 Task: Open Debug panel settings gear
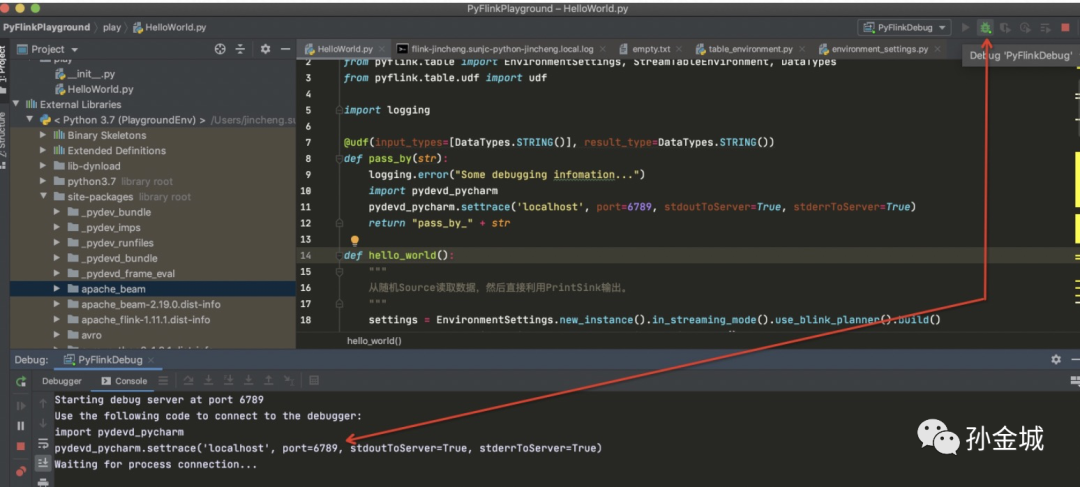click(x=1056, y=360)
